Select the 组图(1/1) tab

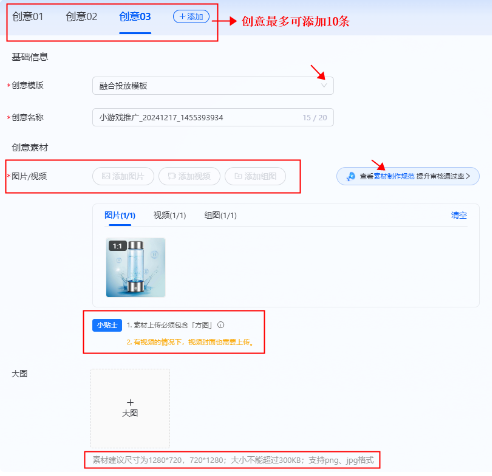(220, 215)
